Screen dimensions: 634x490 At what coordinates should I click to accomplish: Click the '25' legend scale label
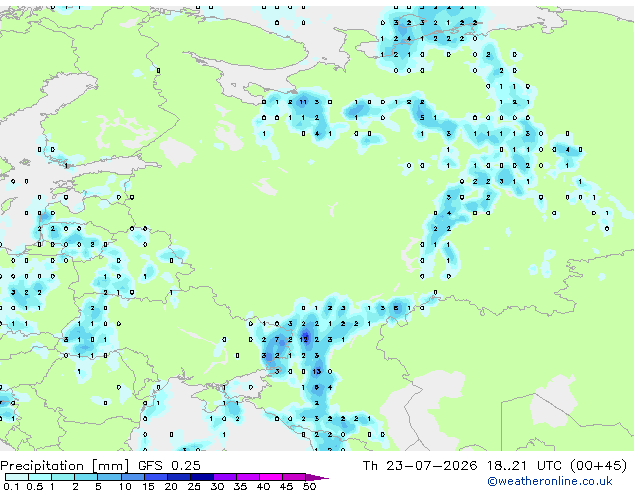[194, 486]
